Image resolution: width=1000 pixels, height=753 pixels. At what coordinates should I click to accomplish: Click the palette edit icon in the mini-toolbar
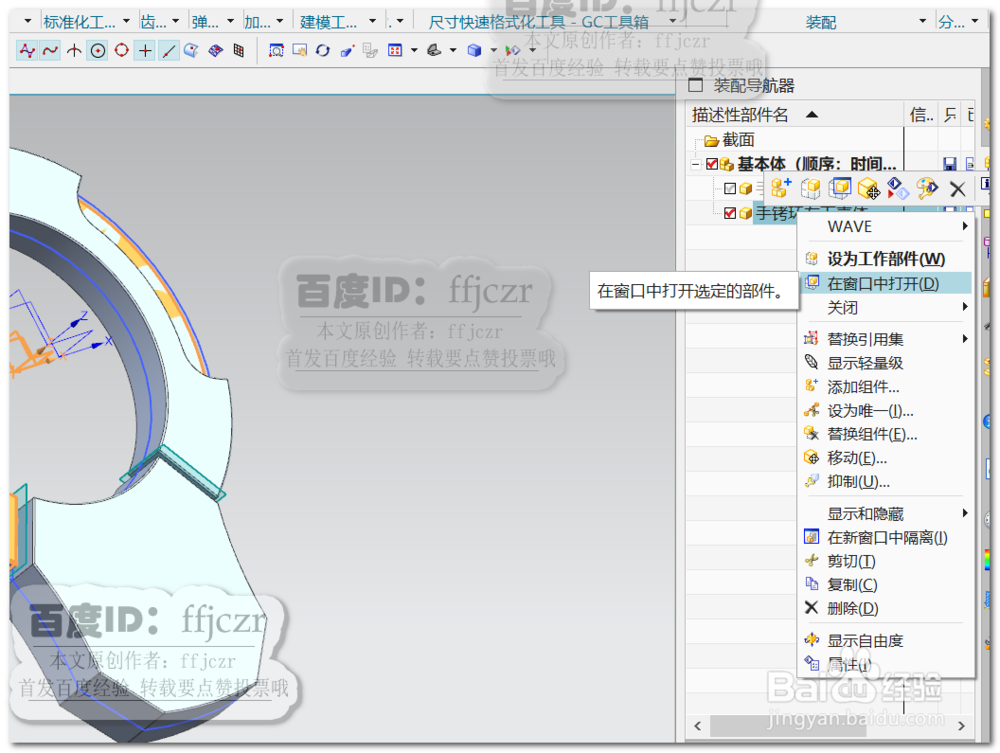(924, 187)
